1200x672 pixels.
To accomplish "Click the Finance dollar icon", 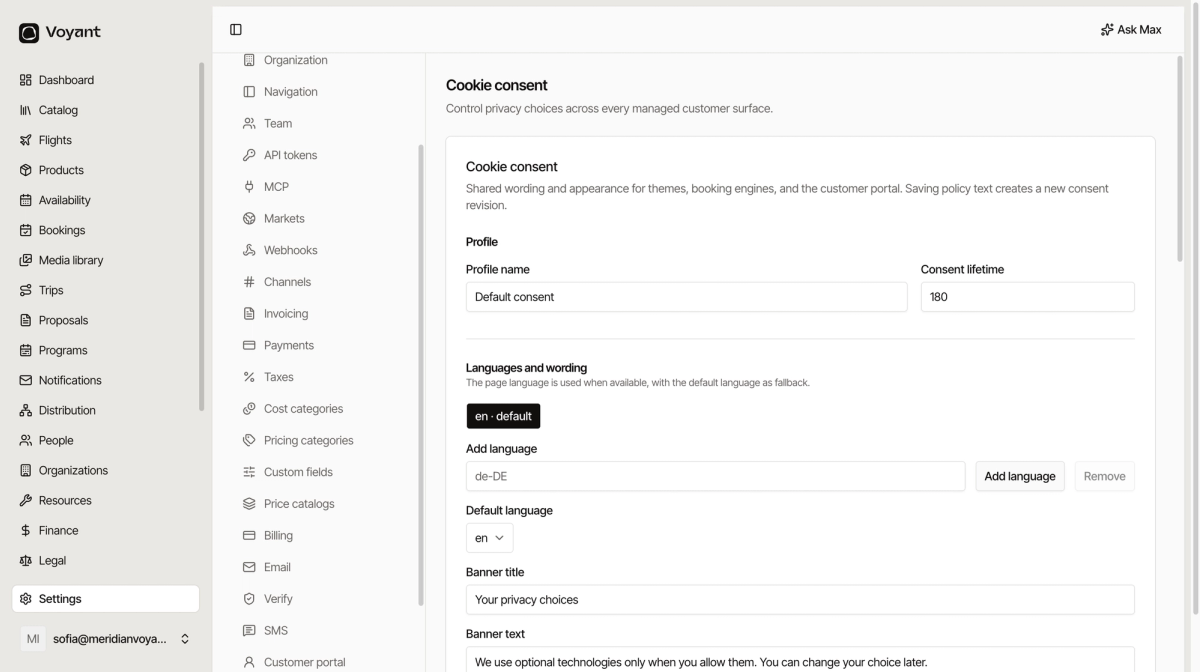I will pyautogui.click(x=26, y=530).
